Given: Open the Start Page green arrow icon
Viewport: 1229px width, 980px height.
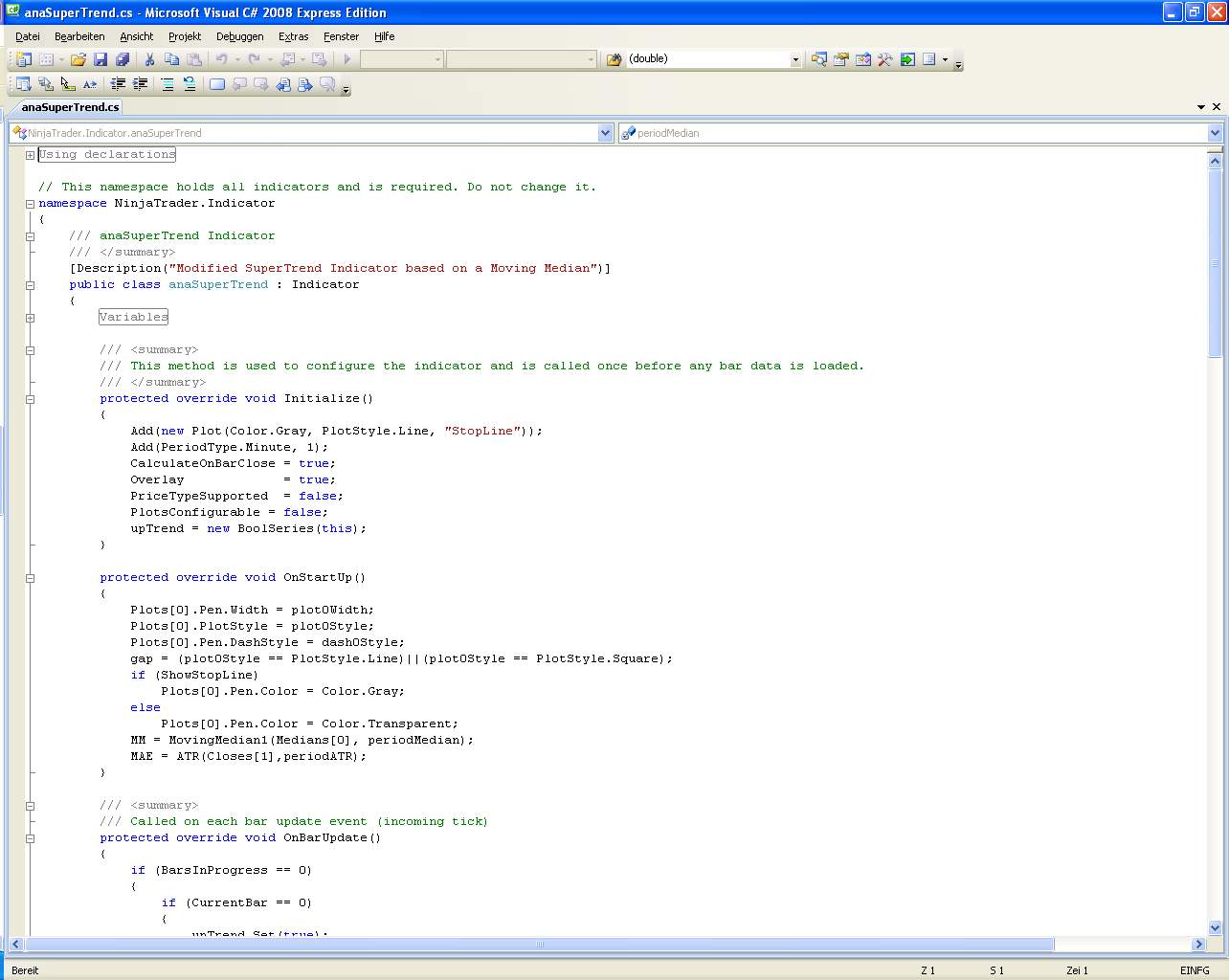Looking at the screenshot, I should tap(907, 59).
